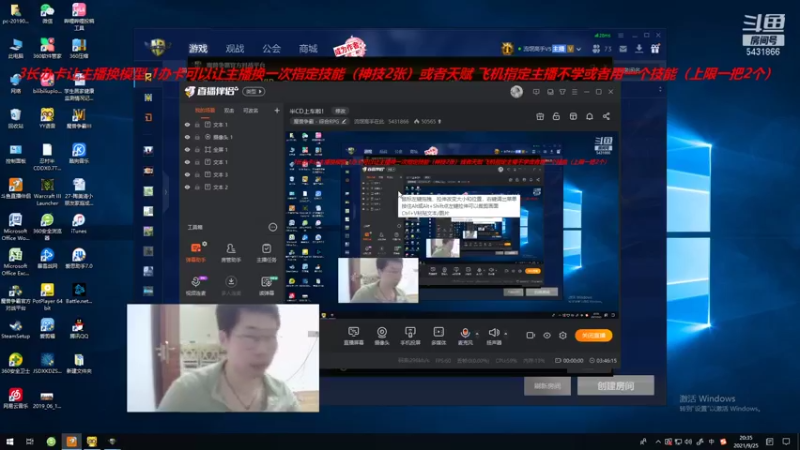Open the iTunes desktop shortcut
The height and width of the screenshot is (450, 800).
pyautogui.click(x=79, y=223)
